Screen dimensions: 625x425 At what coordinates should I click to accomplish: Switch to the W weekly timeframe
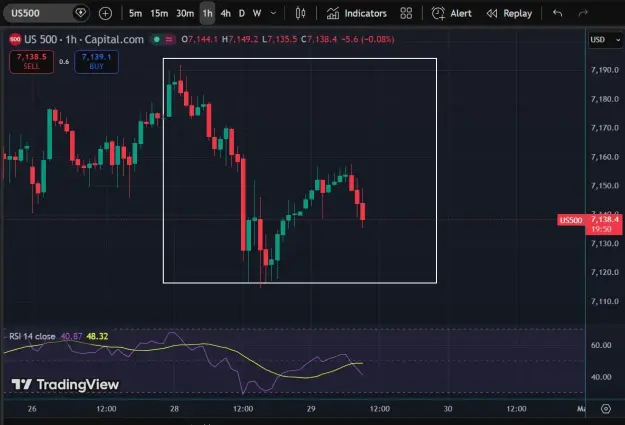(257, 14)
